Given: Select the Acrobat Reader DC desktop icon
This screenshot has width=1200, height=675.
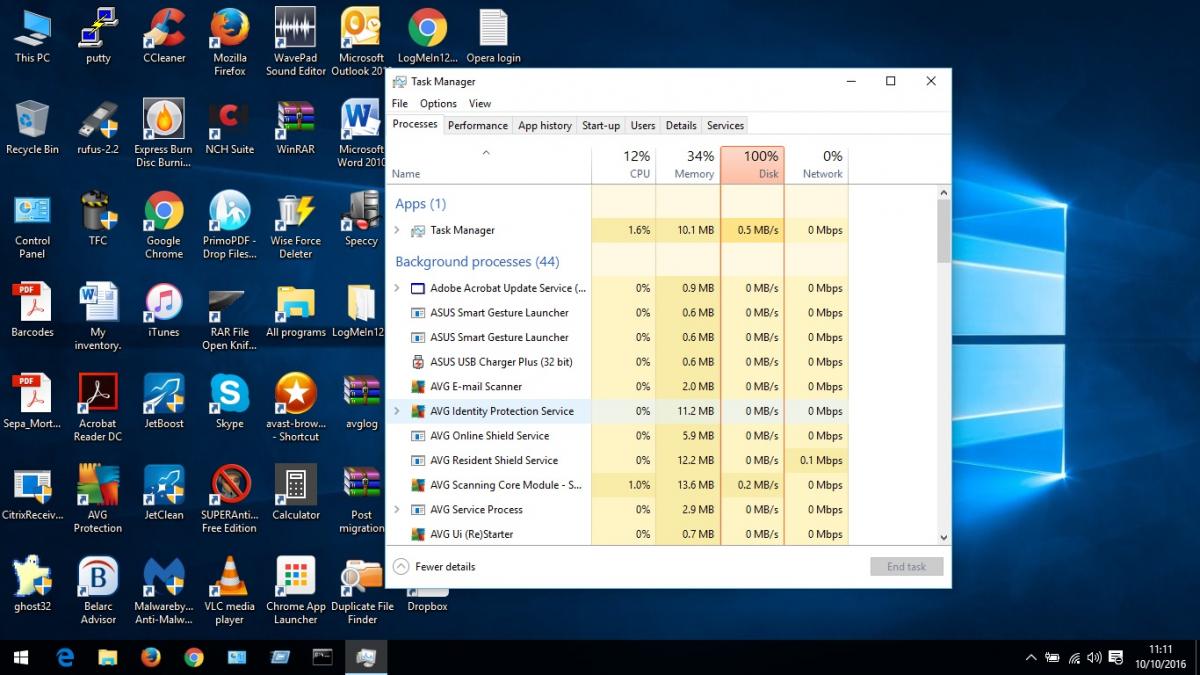Looking at the screenshot, I should pyautogui.click(x=98, y=408).
